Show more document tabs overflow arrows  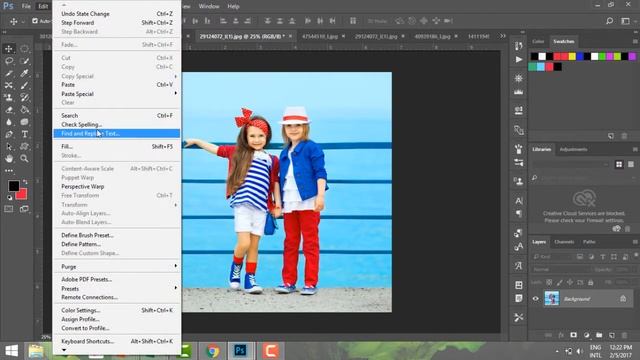click(502, 36)
